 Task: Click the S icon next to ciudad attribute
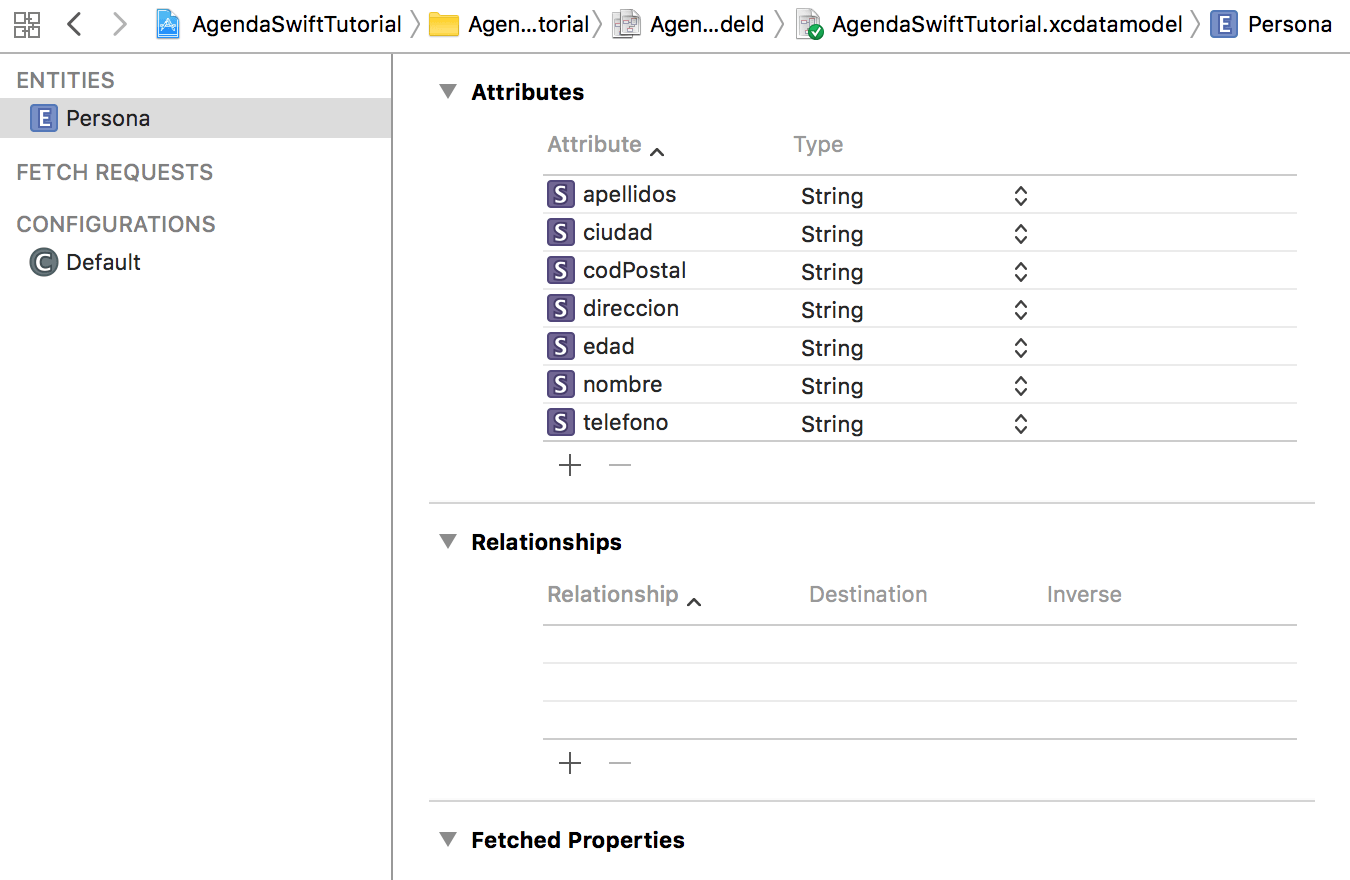560,232
